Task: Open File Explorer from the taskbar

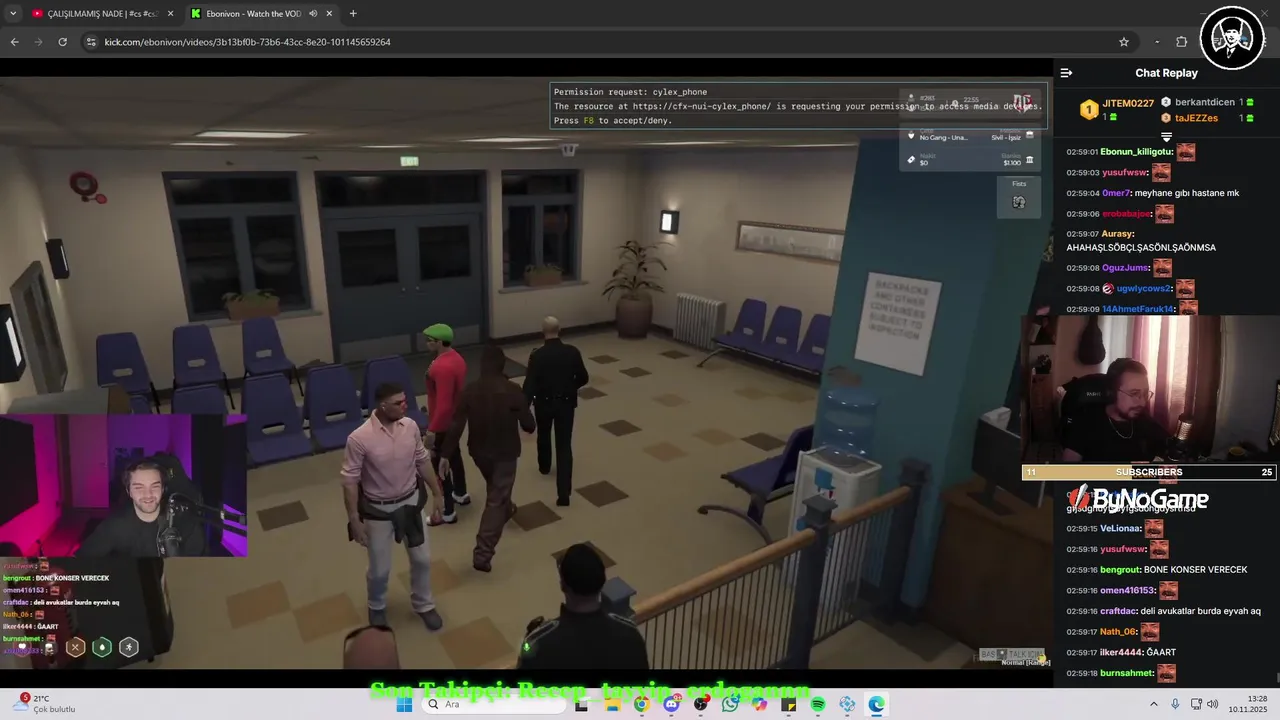Action: tap(612, 704)
